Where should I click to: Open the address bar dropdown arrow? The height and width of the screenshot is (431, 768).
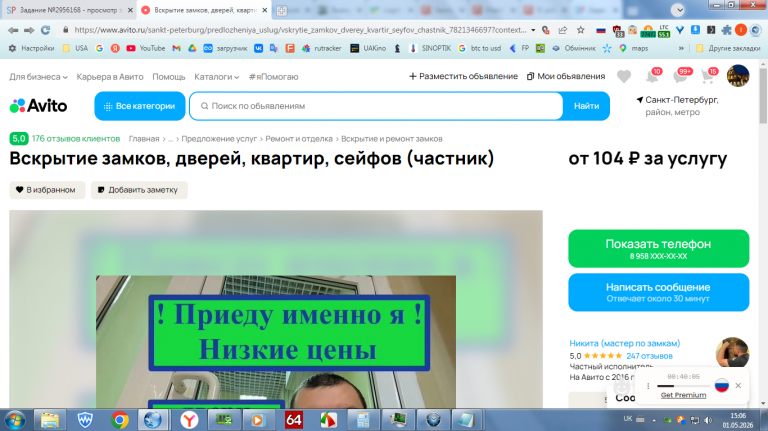(533, 30)
